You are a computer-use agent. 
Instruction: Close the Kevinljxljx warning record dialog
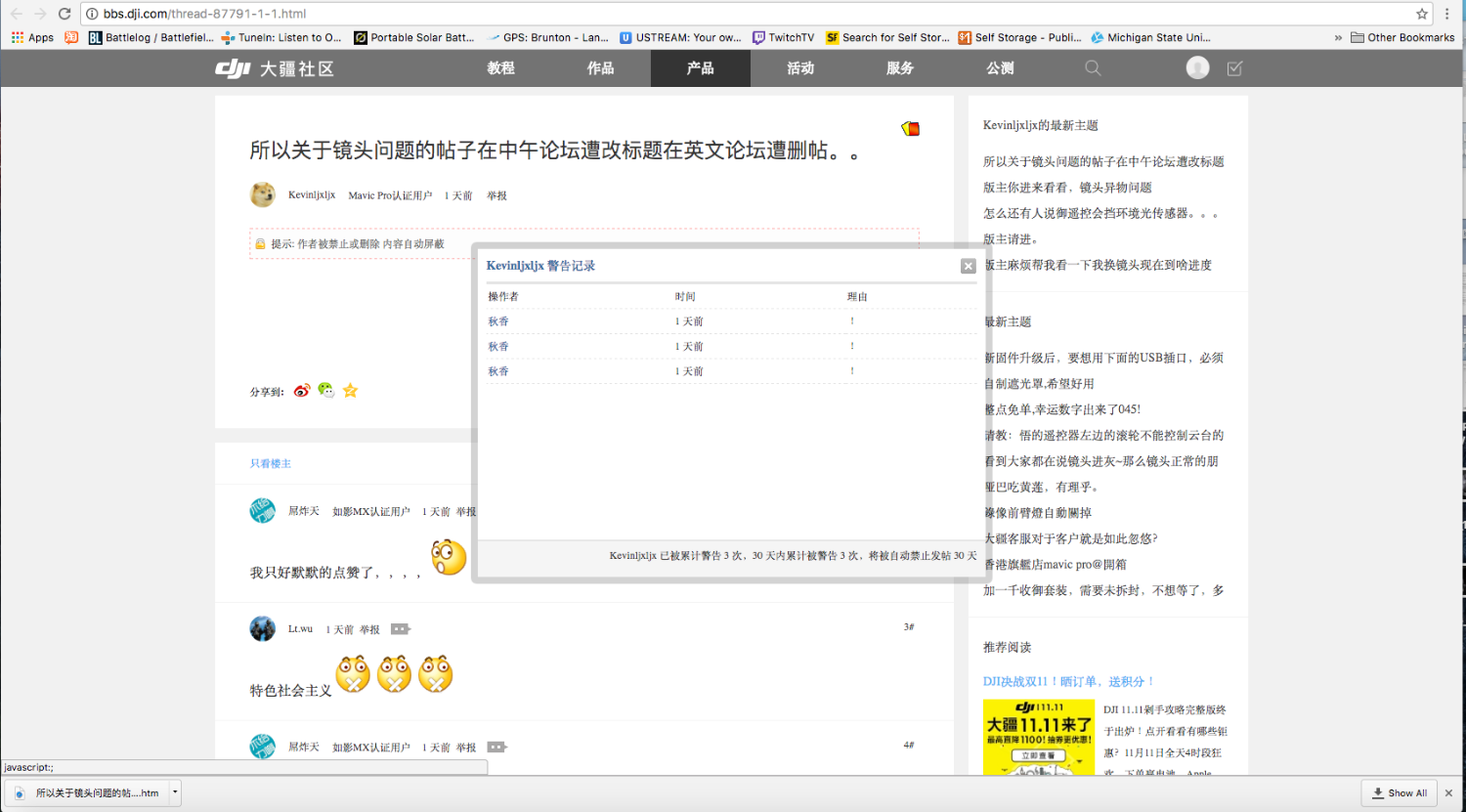968,266
